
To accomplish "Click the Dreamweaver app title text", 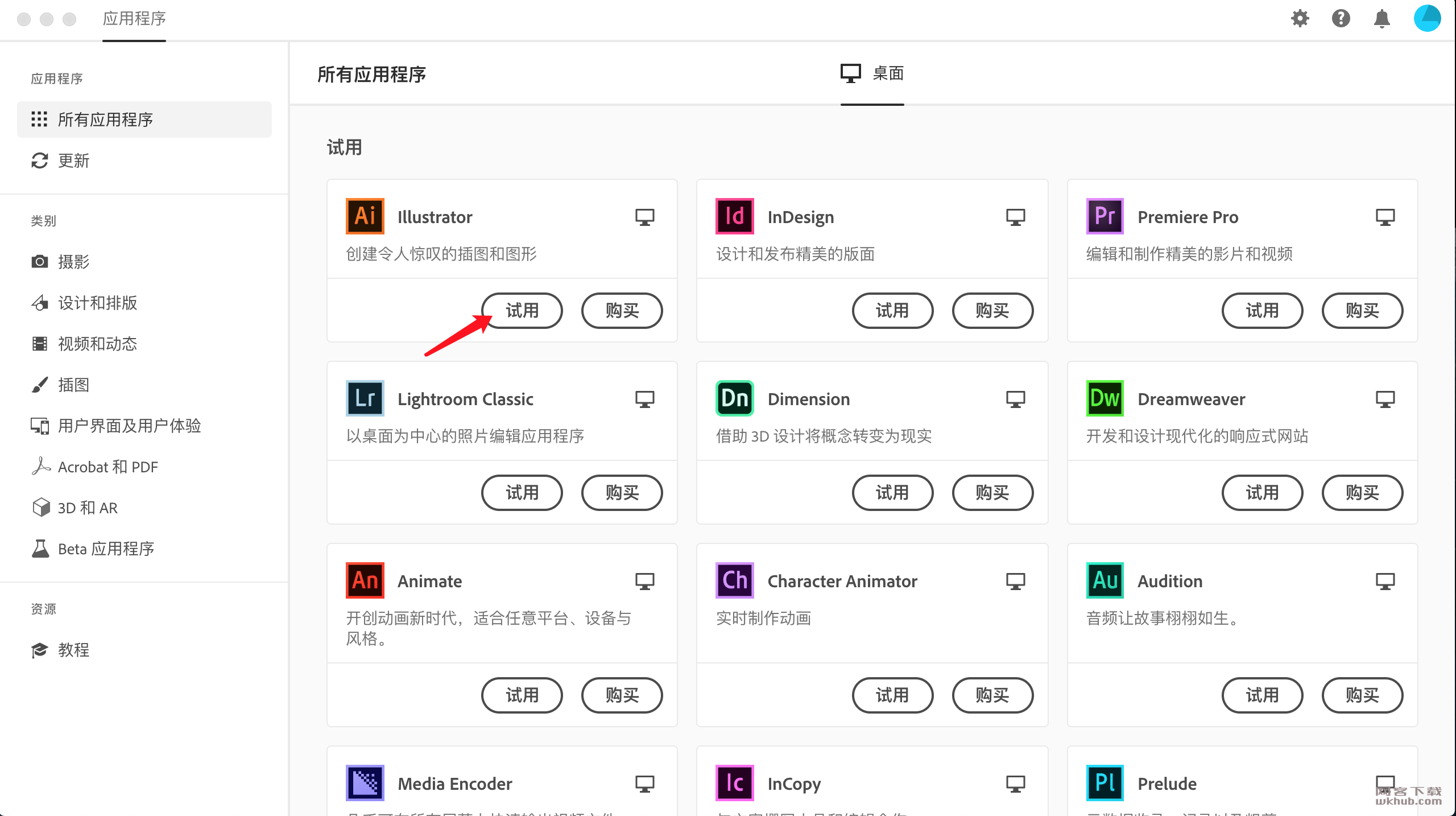I will (1191, 399).
